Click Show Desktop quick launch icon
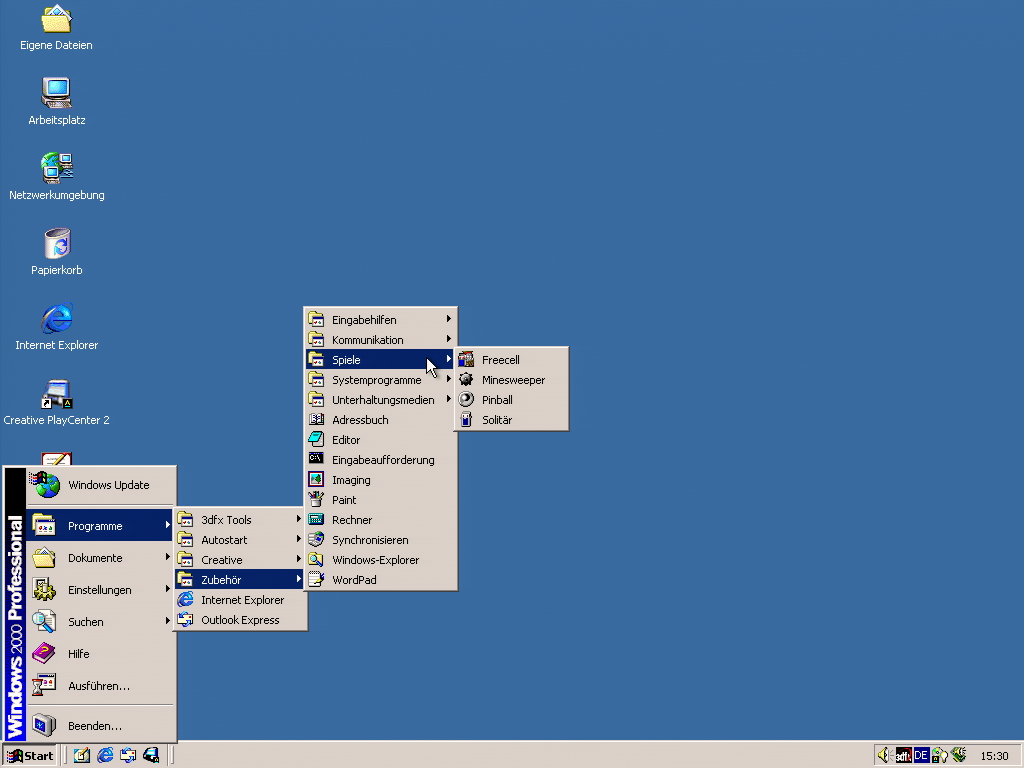1024x768 pixels. click(82, 756)
